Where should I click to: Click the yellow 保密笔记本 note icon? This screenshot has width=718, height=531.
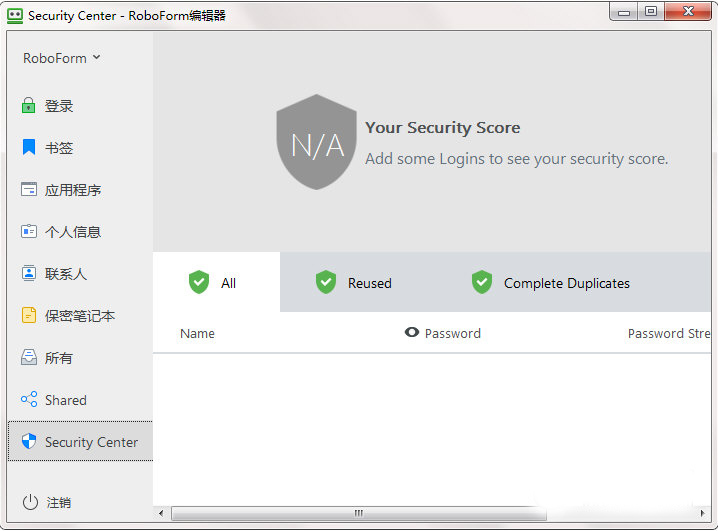click(x=29, y=316)
